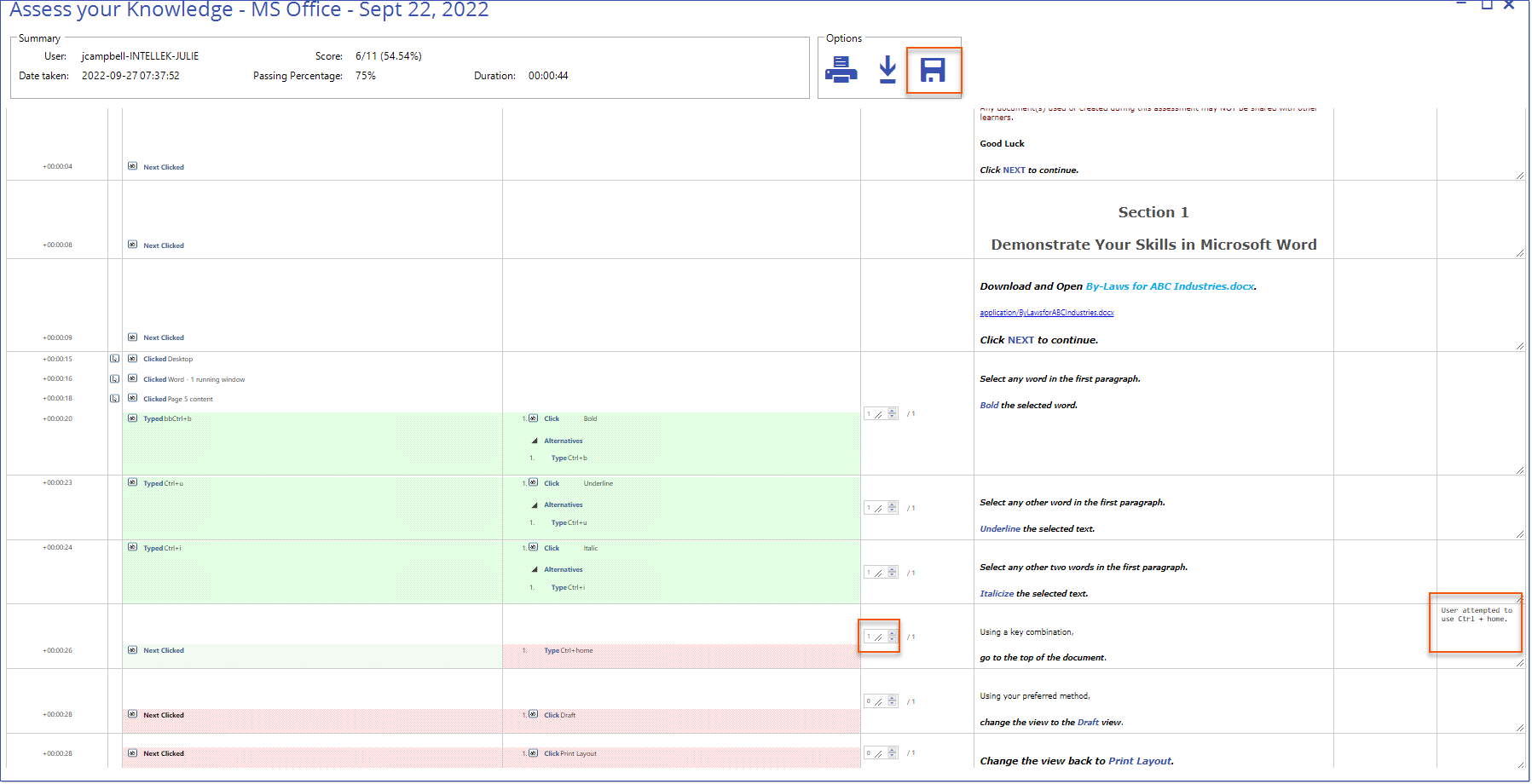This screenshot has height=784, width=1532.
Task: Click the user name 'jcampbell-INTELLEK-JULIE'
Action: [x=140, y=56]
